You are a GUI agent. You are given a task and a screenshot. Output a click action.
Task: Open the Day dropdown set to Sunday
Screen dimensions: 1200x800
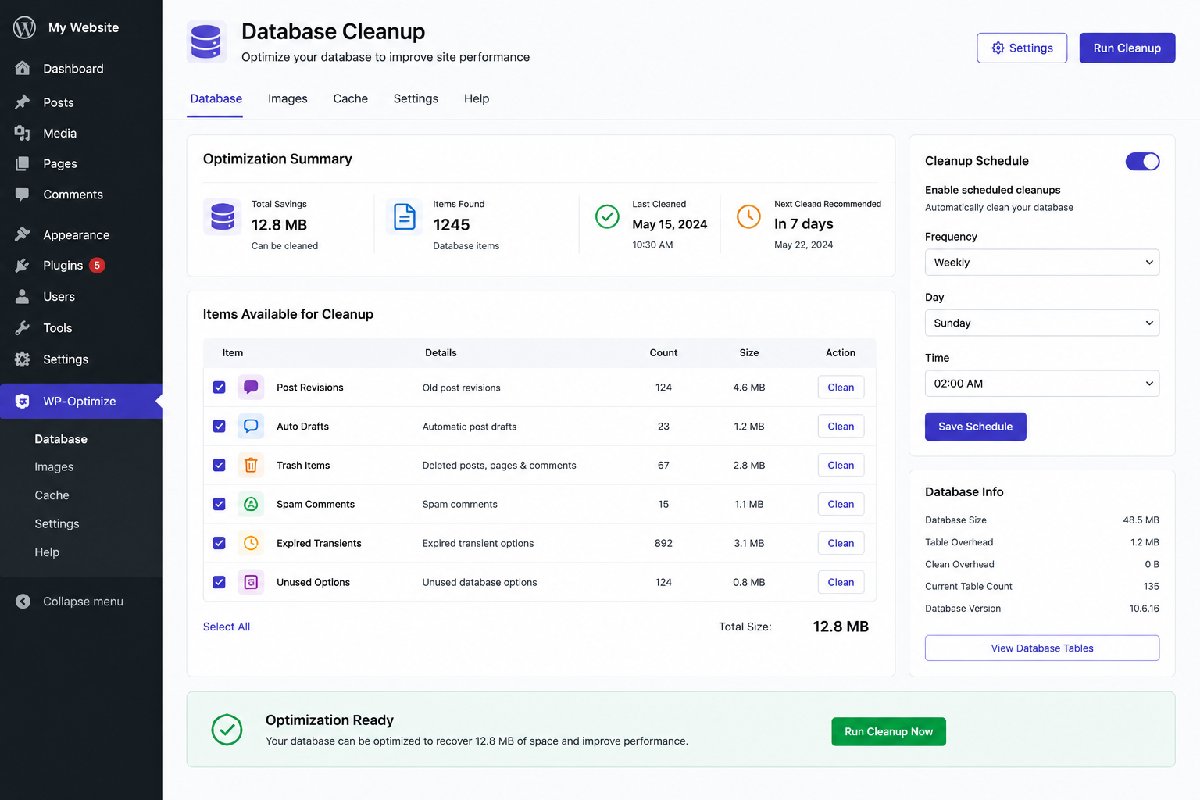pyautogui.click(x=1042, y=323)
